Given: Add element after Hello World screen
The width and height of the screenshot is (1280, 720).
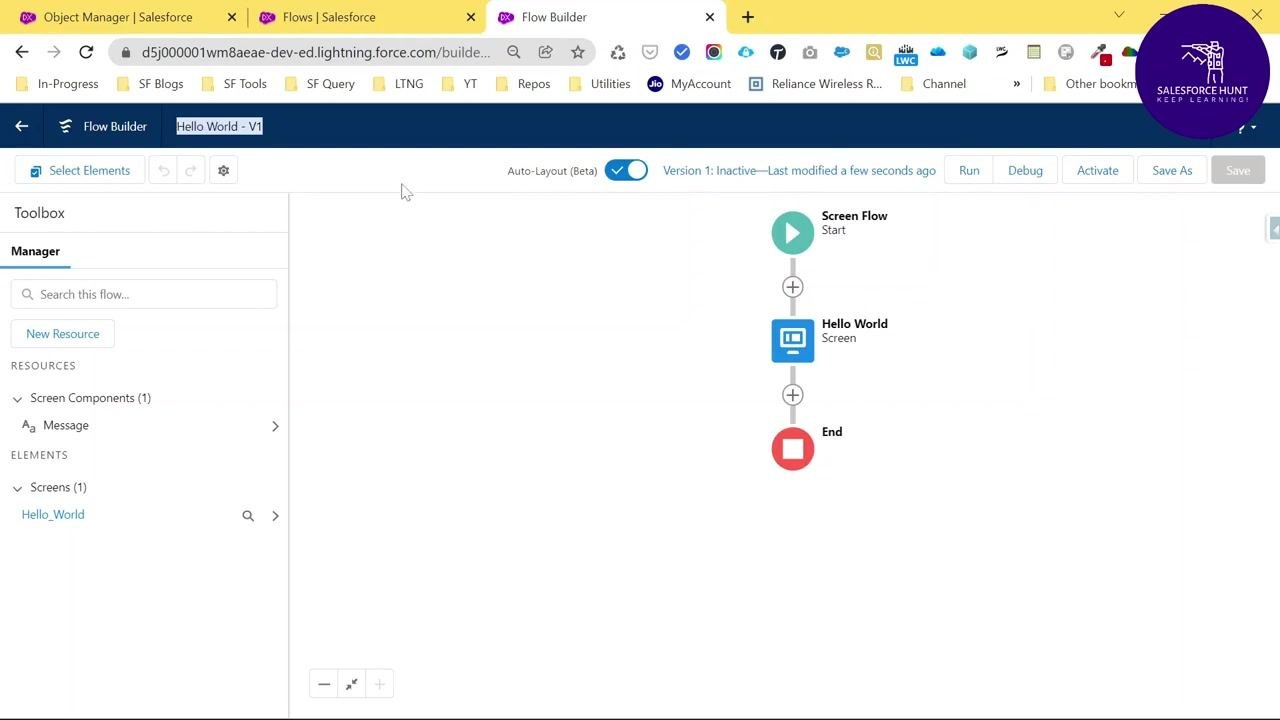Looking at the screenshot, I should click(x=793, y=395).
